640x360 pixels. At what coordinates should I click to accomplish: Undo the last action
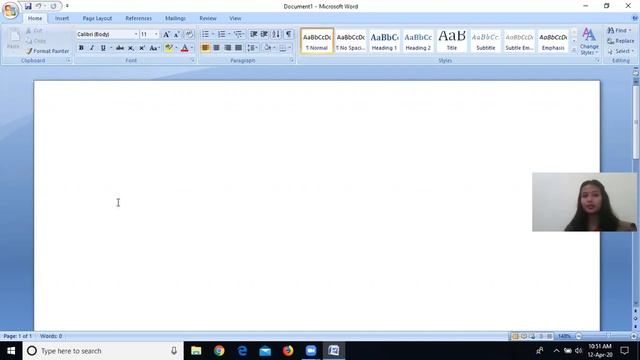pos(38,6)
